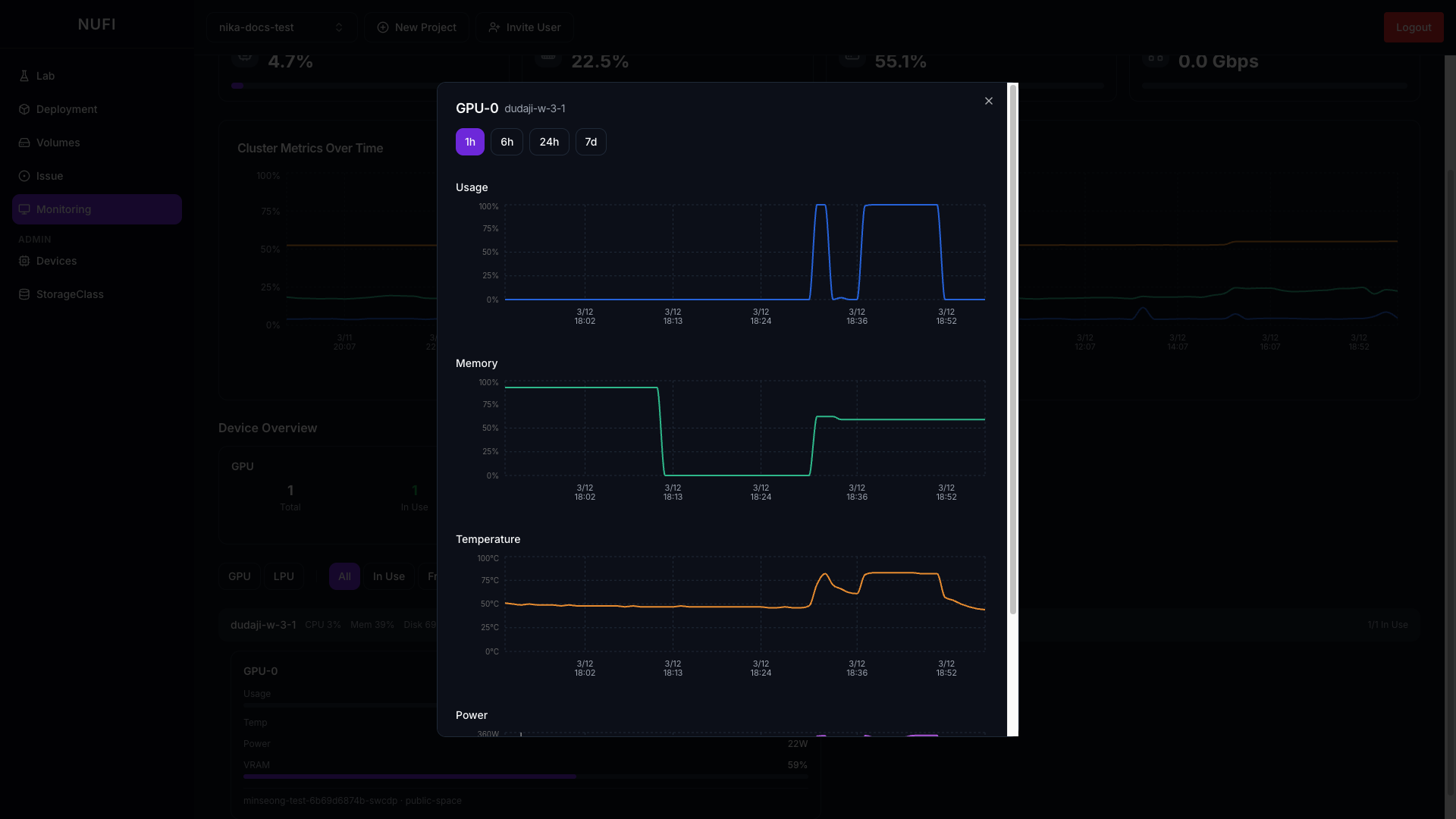Screen dimensions: 1456x819
Task: Click the StorageClass database icon
Action: (x=24, y=294)
